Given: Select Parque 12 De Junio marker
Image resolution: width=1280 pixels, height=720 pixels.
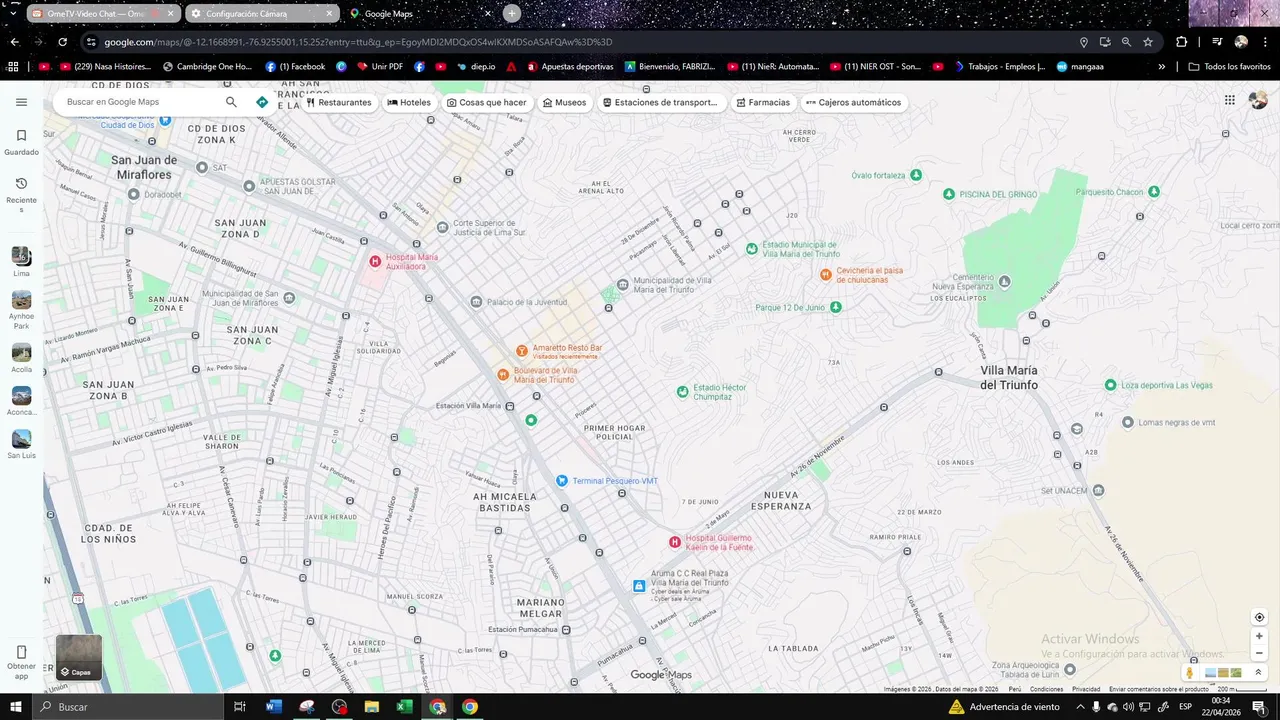Looking at the screenshot, I should point(836,307).
